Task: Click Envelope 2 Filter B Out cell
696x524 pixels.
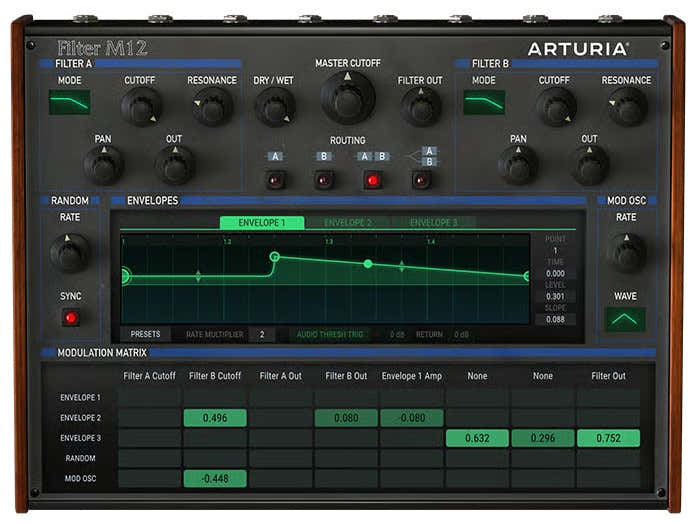Action: tap(346, 418)
